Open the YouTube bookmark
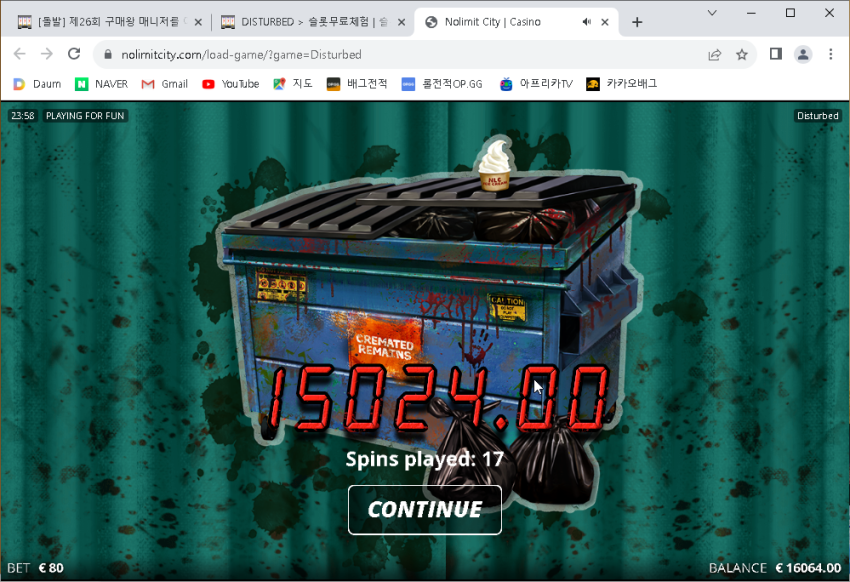850x582 pixels. pyautogui.click(x=230, y=84)
